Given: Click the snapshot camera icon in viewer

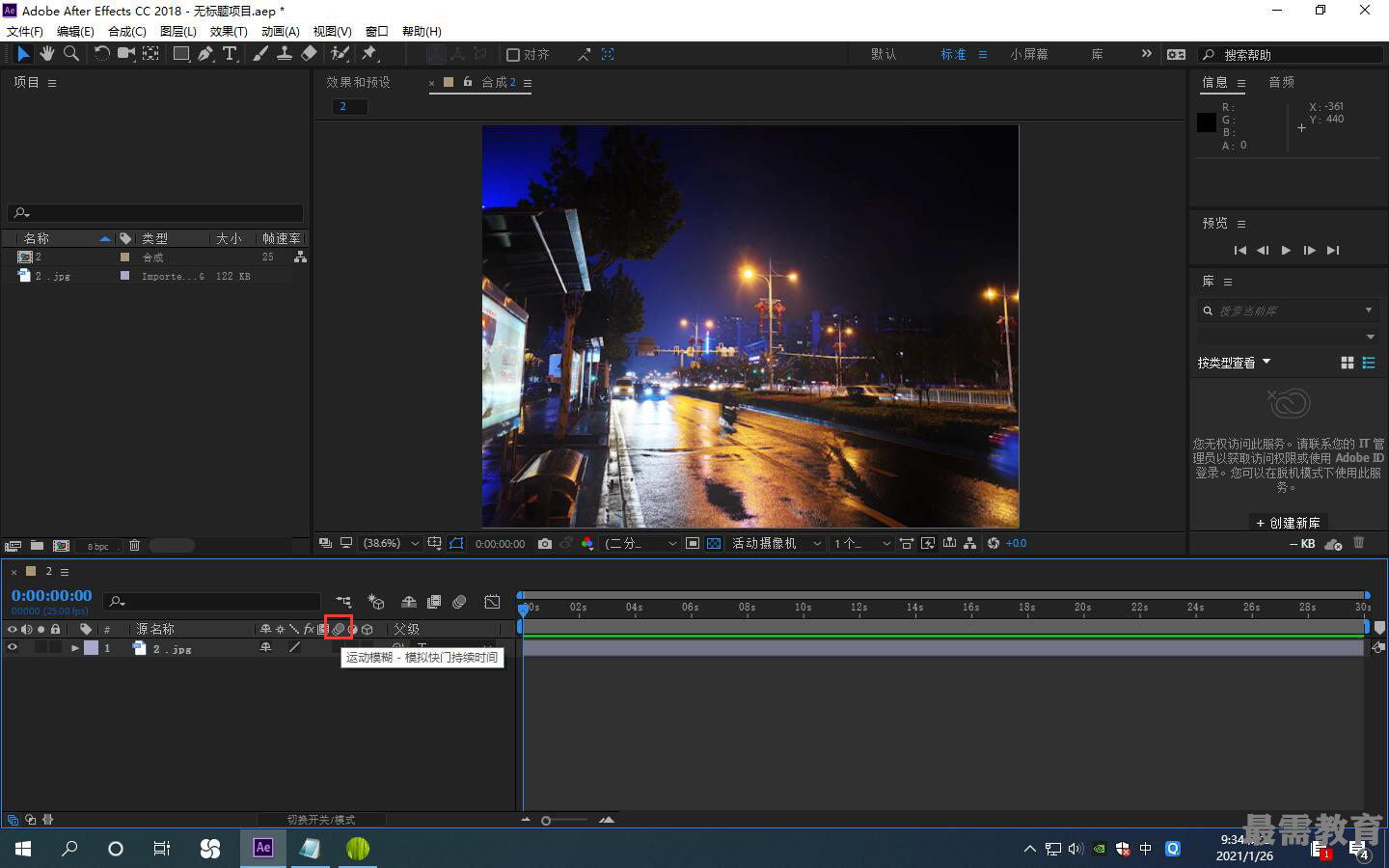Looking at the screenshot, I should coord(545,544).
